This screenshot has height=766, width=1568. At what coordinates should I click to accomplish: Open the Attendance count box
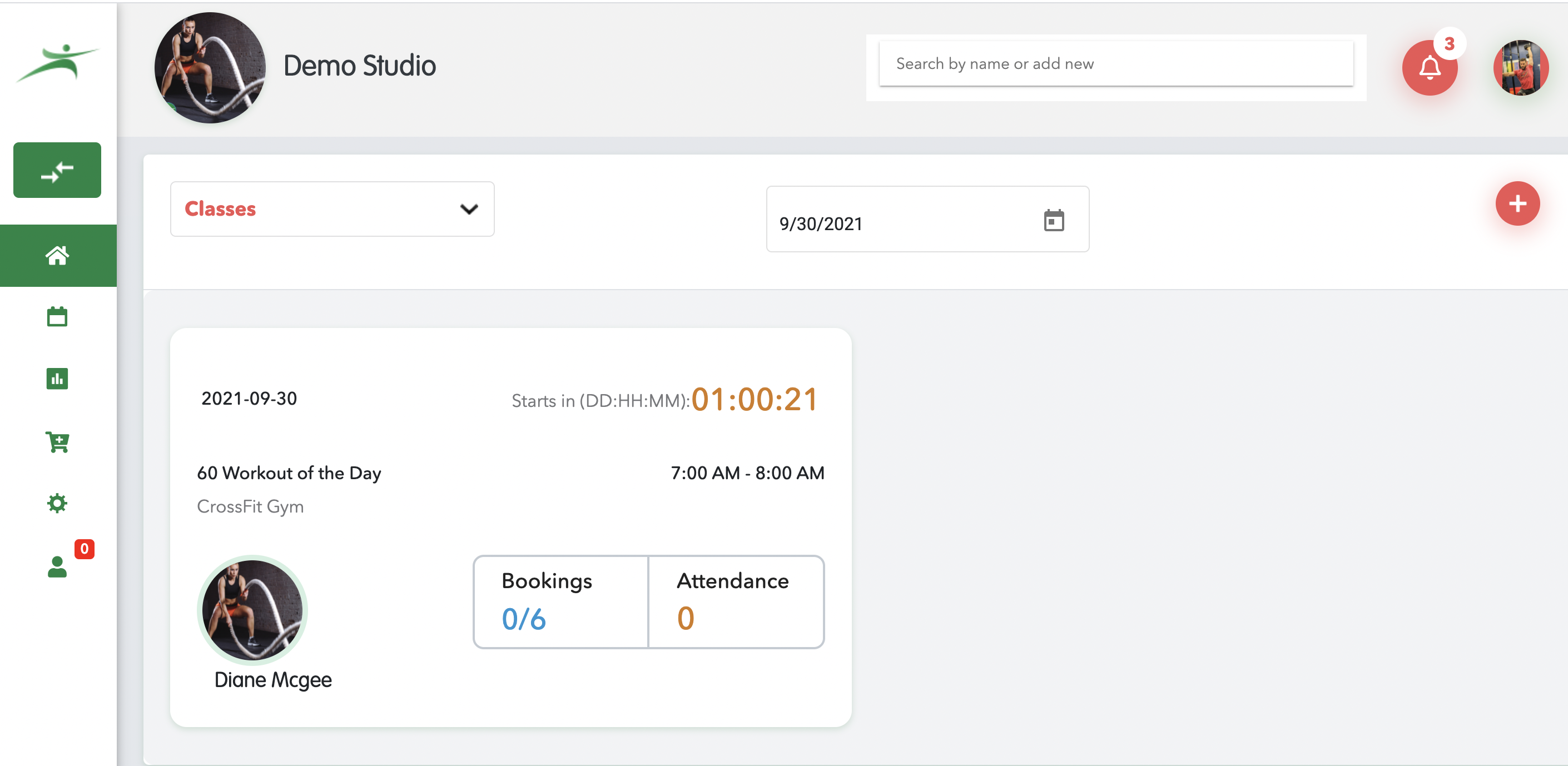[x=736, y=601]
